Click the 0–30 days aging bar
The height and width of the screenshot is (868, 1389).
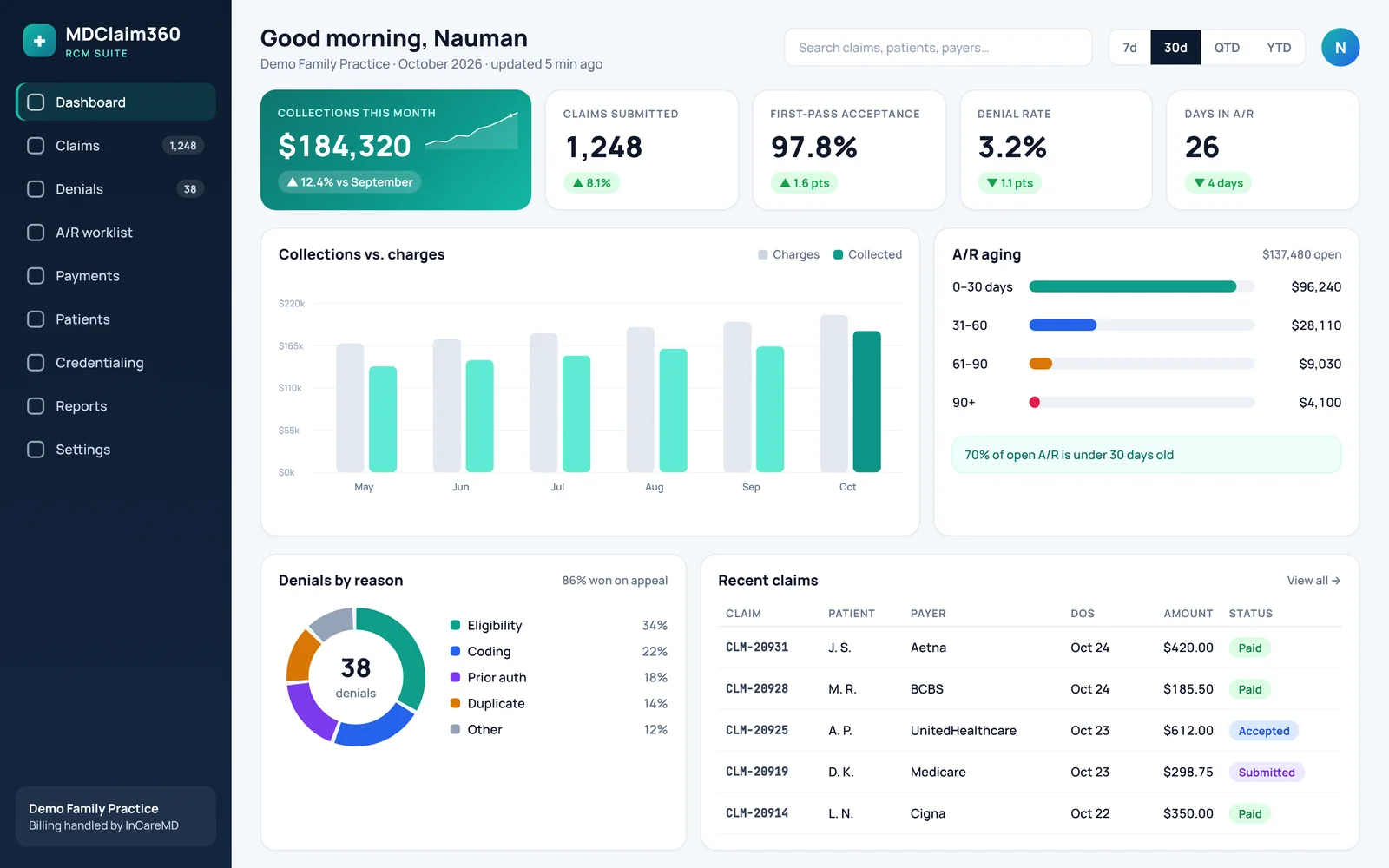click(1132, 286)
